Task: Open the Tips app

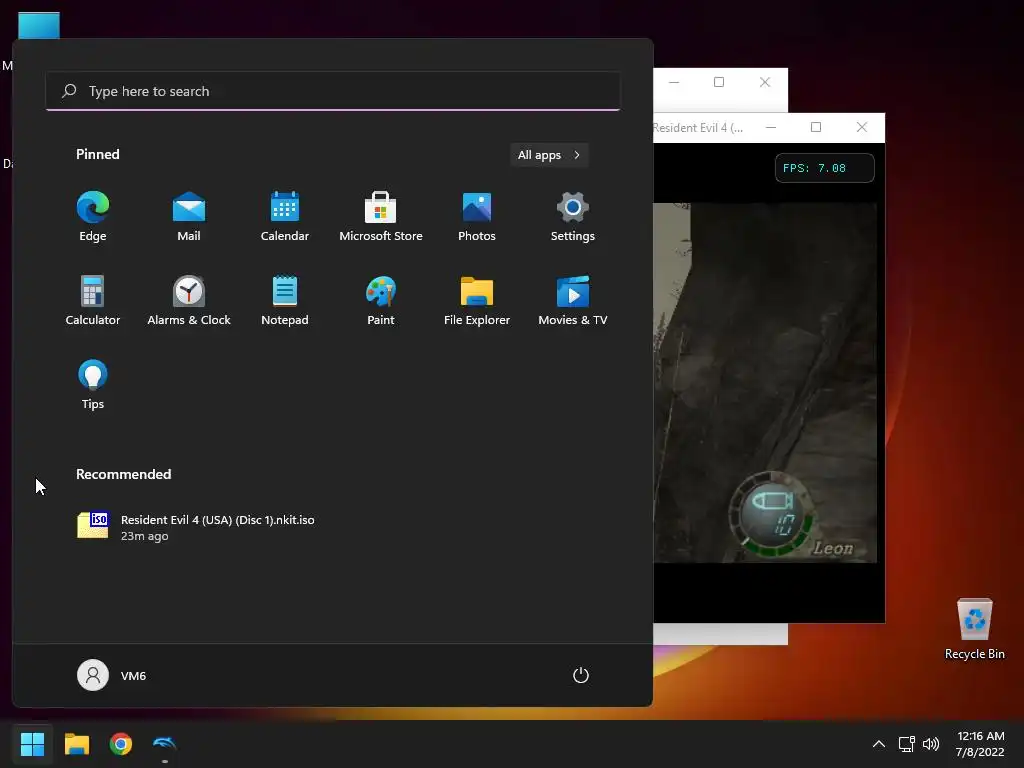Action: pos(93,385)
